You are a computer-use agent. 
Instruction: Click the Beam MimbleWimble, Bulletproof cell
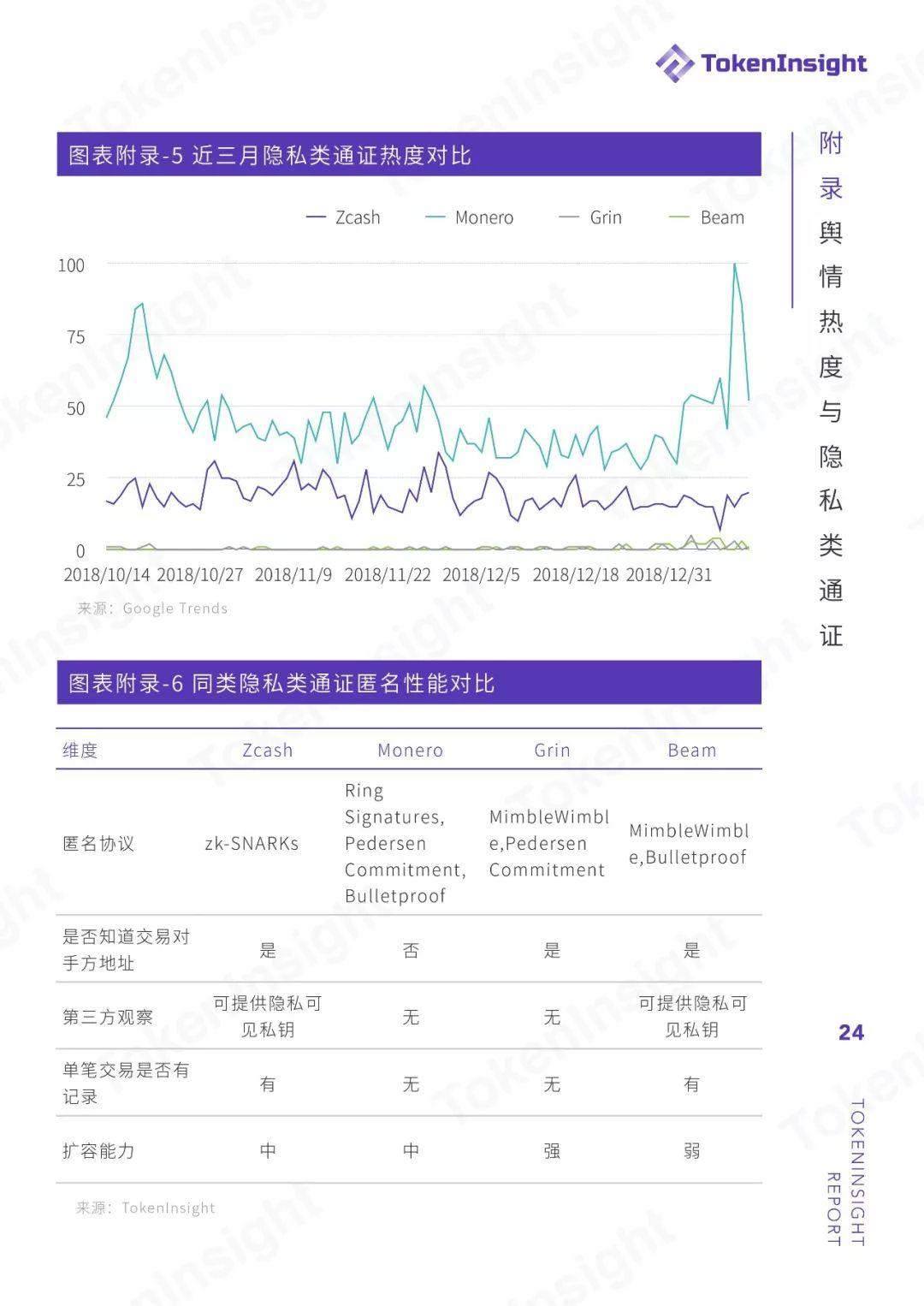tap(689, 844)
